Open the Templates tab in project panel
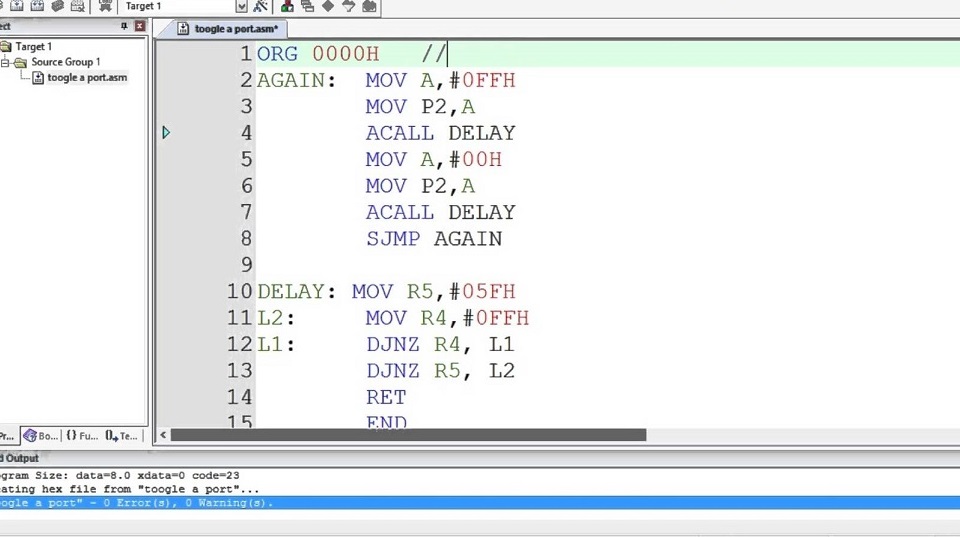The height and width of the screenshot is (537, 960). 121,436
